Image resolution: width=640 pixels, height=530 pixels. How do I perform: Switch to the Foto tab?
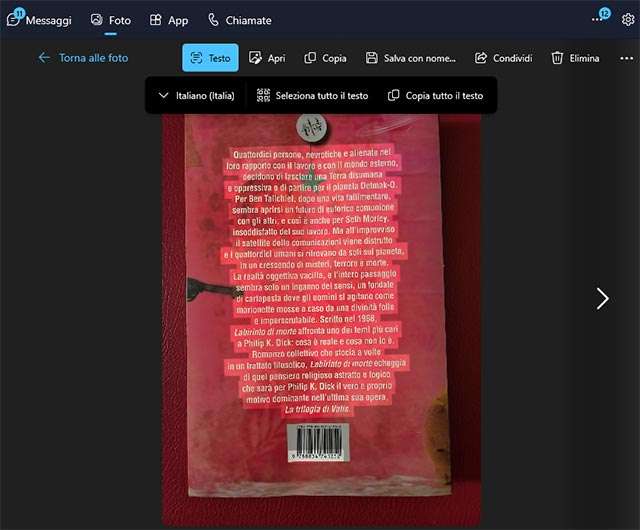111,20
